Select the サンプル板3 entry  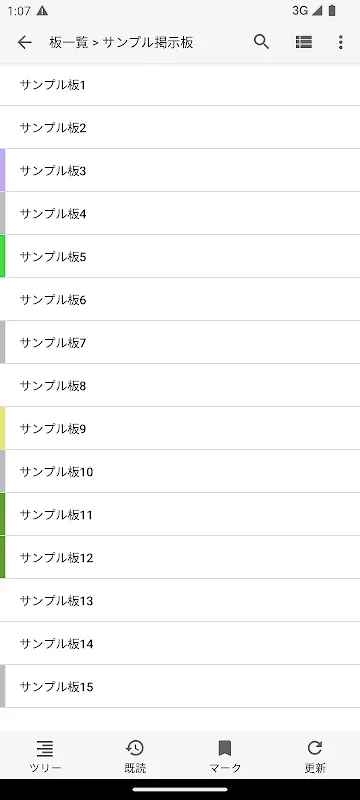click(180, 170)
